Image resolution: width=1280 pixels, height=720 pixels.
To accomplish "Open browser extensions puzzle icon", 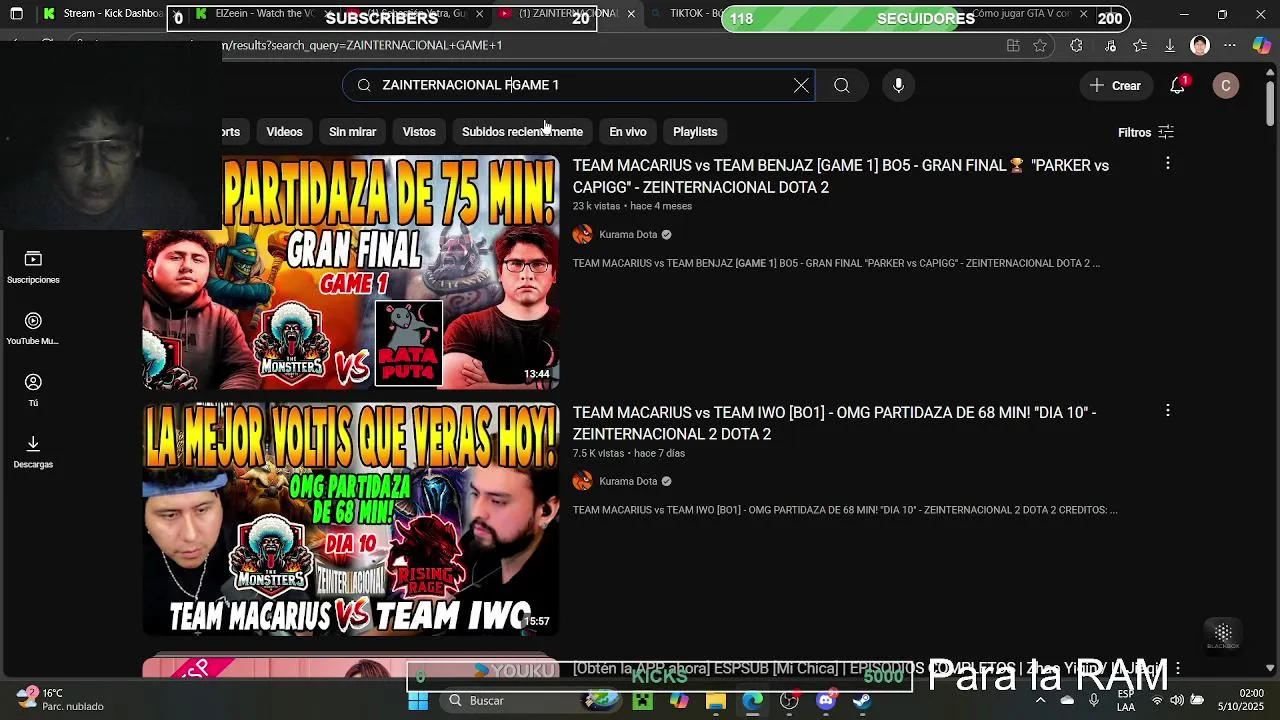I will (1076, 46).
